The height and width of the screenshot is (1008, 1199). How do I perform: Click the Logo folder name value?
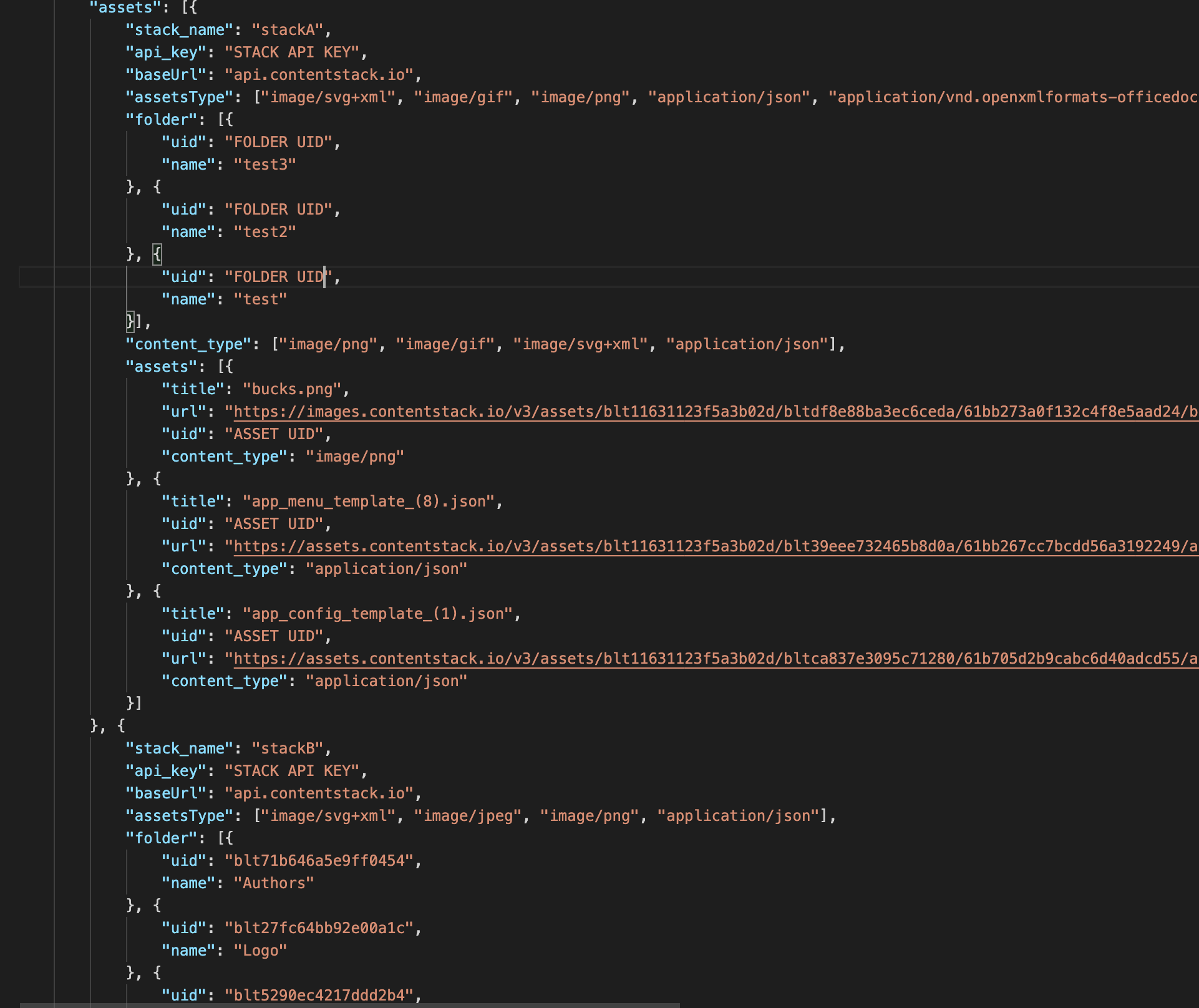point(261,950)
